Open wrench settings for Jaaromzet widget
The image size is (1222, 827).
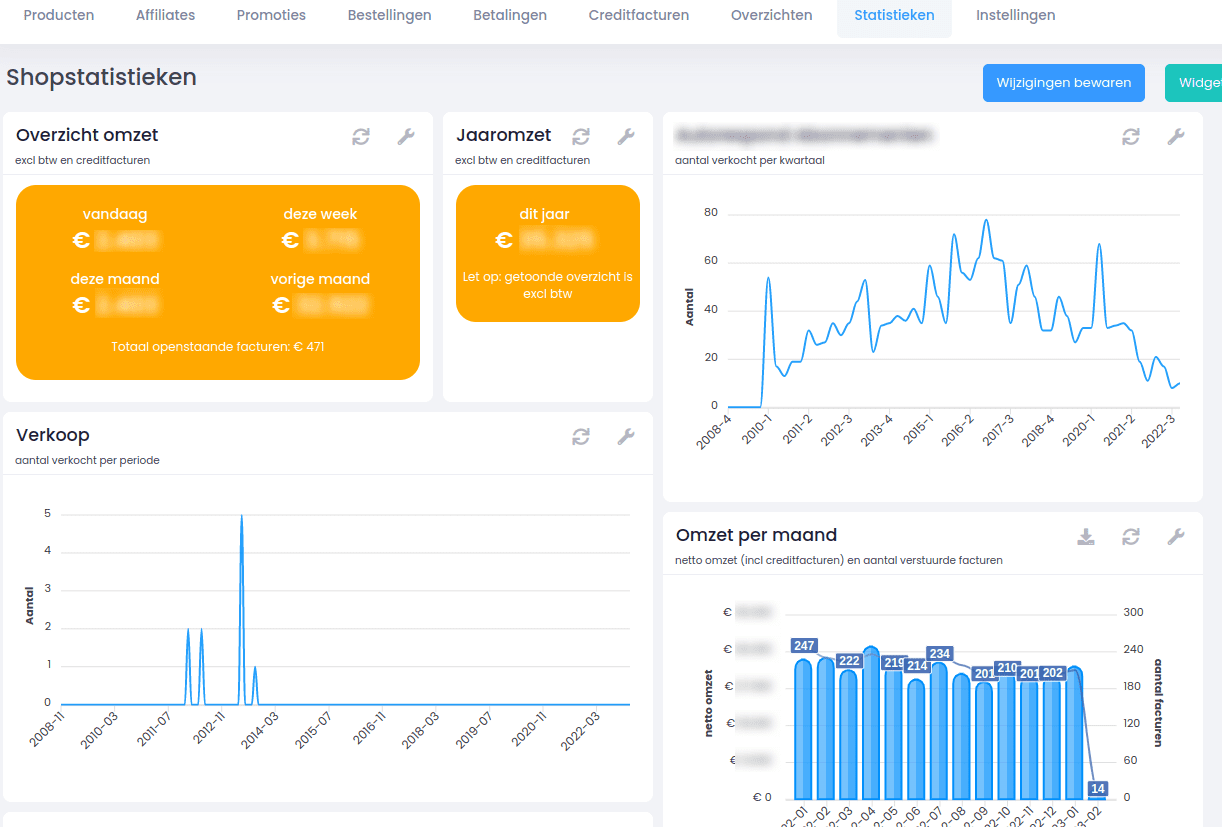click(x=626, y=137)
